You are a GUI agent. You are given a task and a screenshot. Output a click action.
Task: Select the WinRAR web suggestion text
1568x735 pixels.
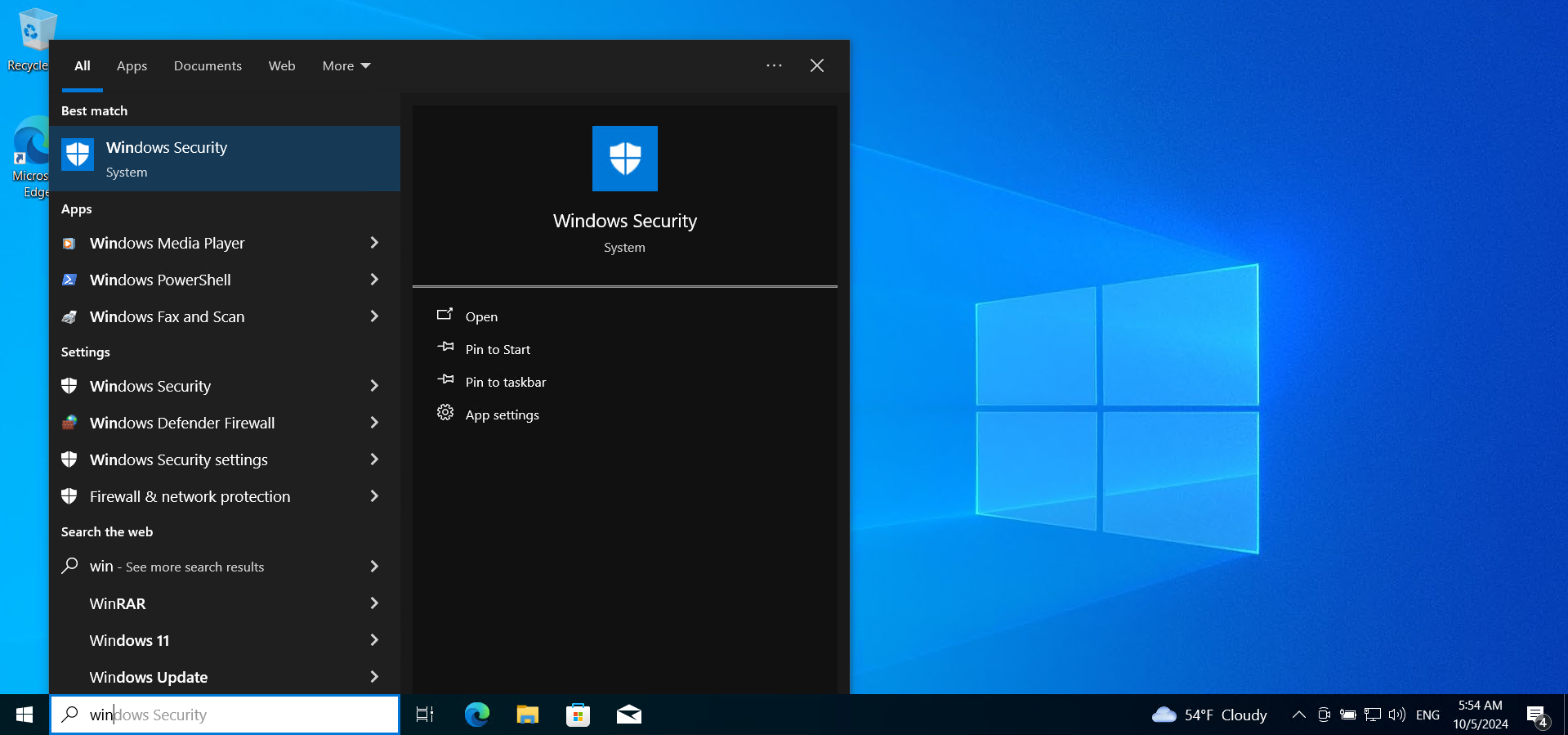coord(118,603)
